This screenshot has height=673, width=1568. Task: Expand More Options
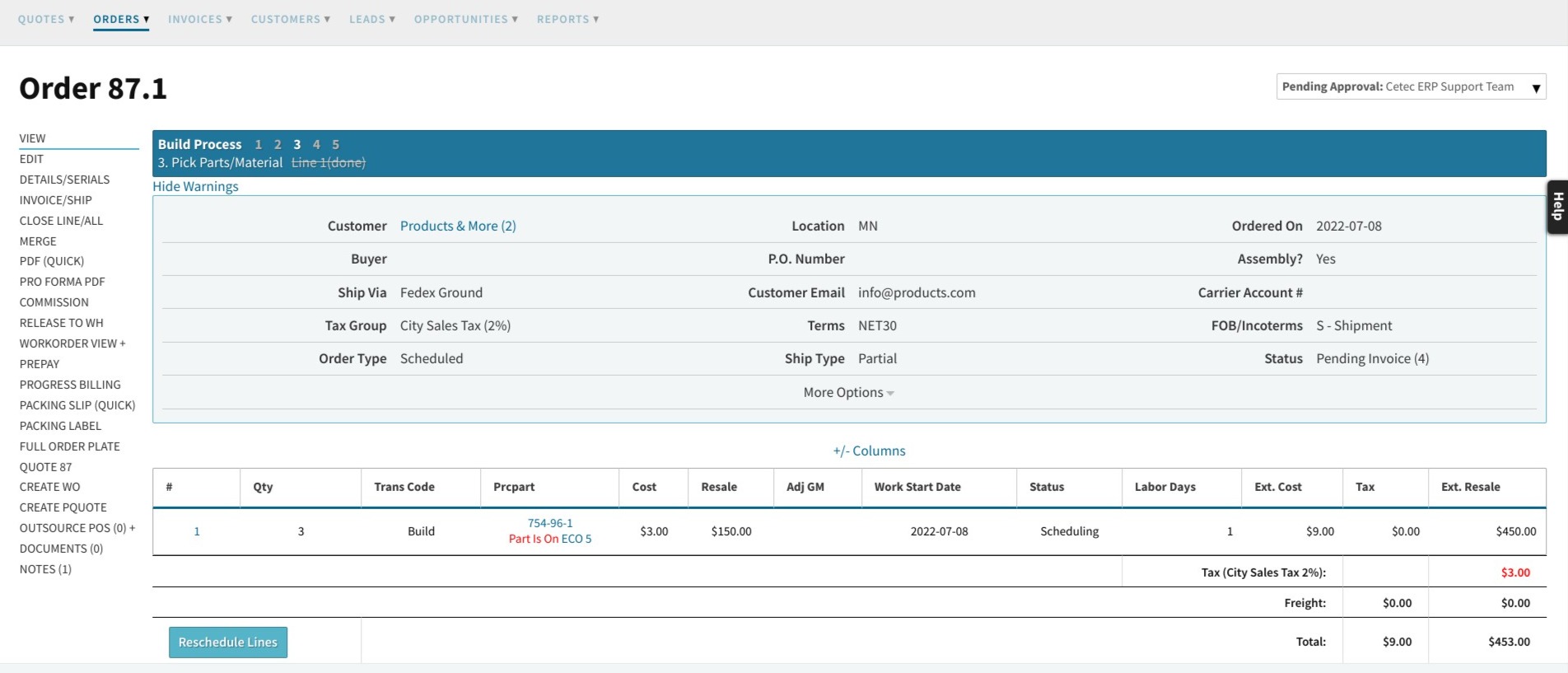[848, 392]
